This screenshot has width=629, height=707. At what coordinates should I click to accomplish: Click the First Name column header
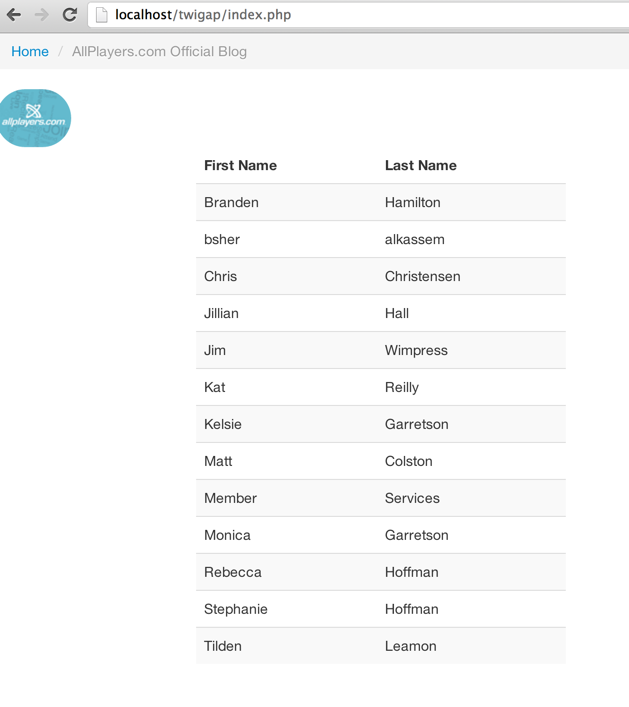point(240,165)
